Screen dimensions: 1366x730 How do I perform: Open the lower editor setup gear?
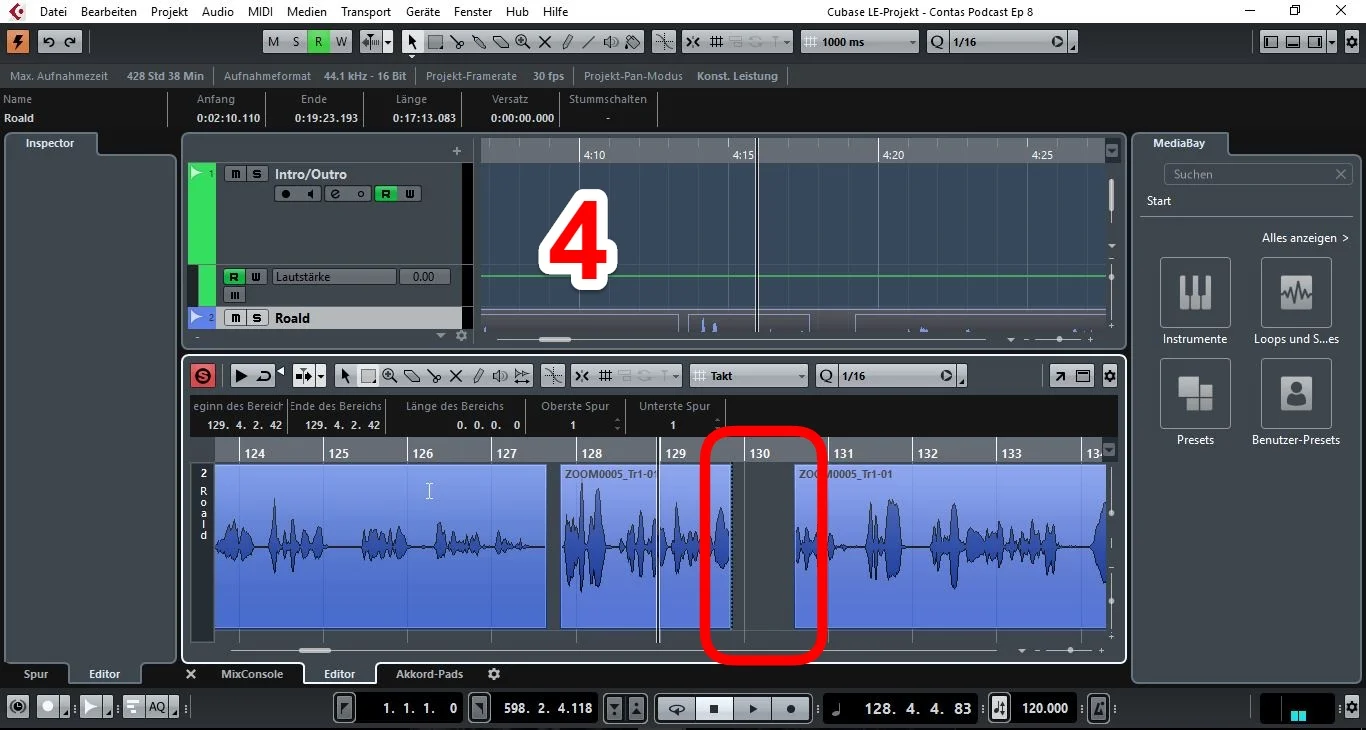click(1109, 376)
